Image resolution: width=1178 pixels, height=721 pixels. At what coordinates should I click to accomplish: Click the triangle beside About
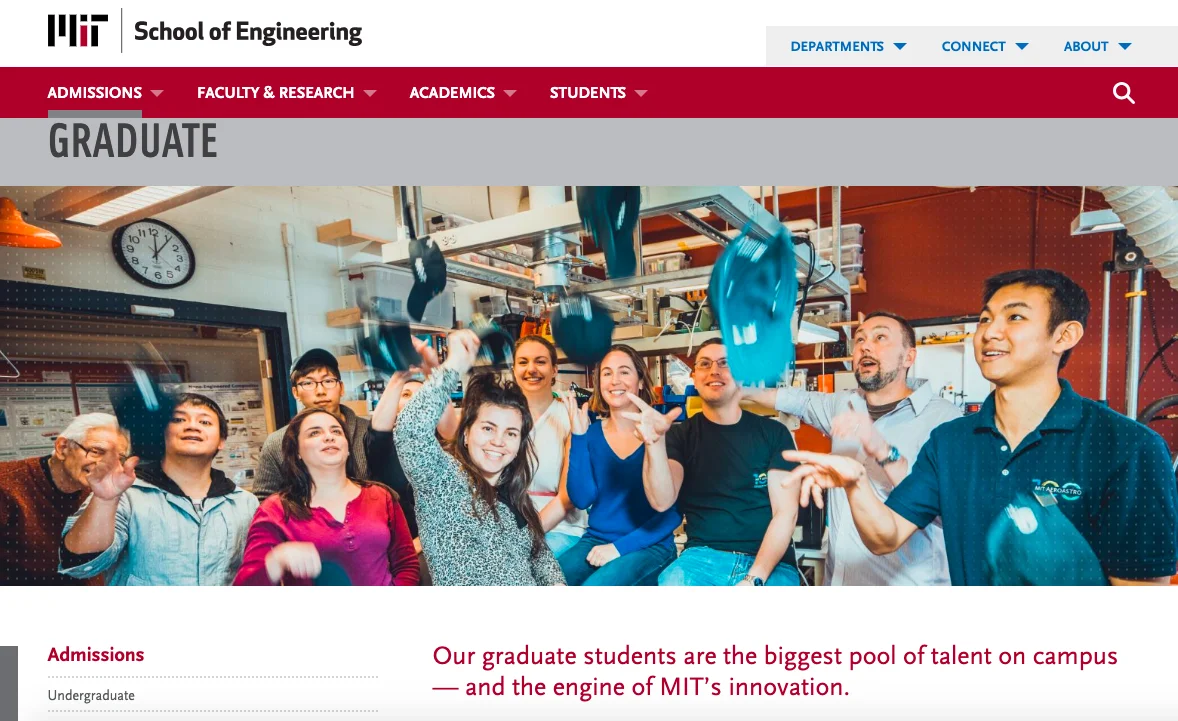[x=1125, y=46]
